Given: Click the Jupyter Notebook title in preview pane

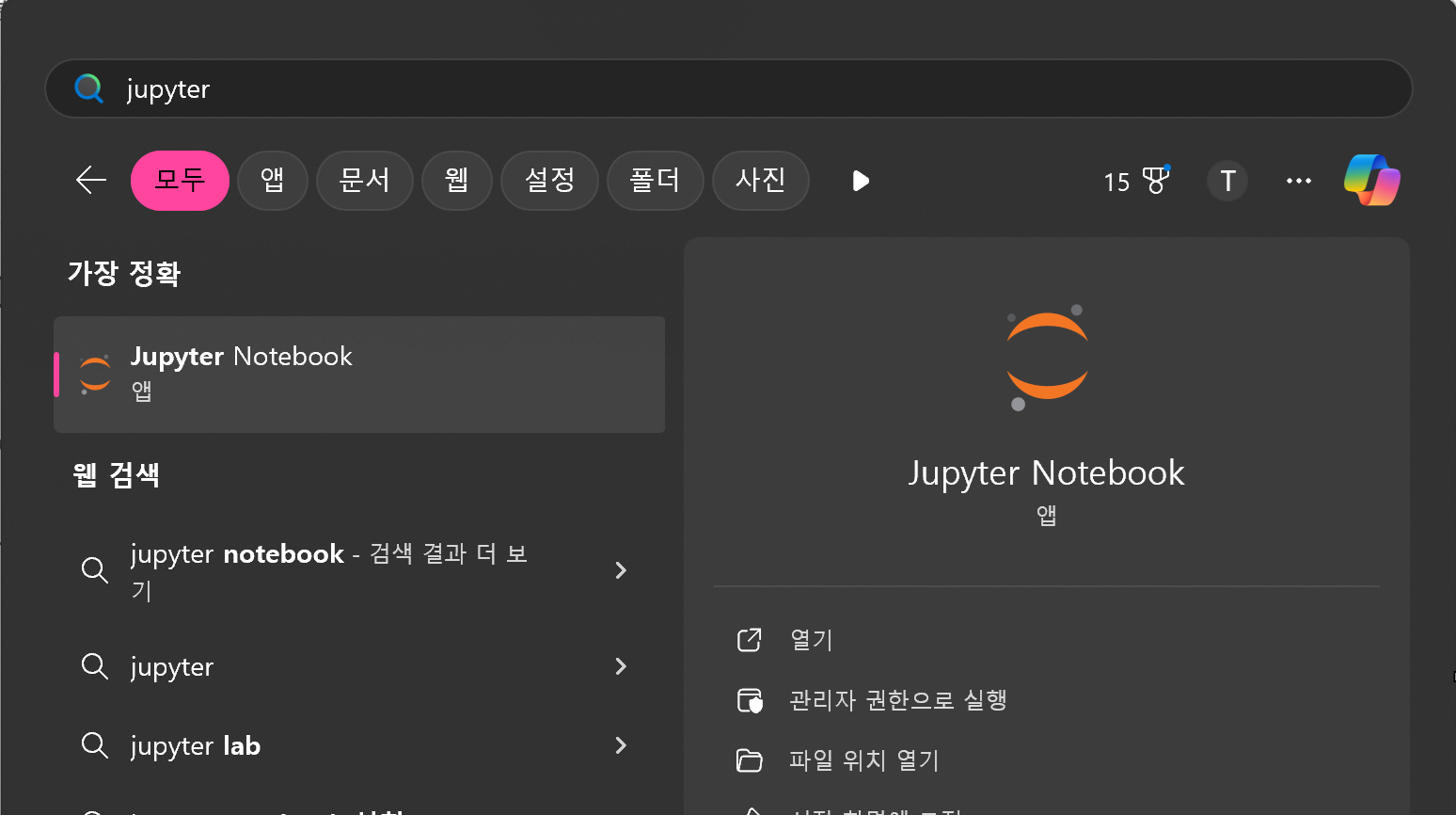Looking at the screenshot, I should pyautogui.click(x=1047, y=473).
